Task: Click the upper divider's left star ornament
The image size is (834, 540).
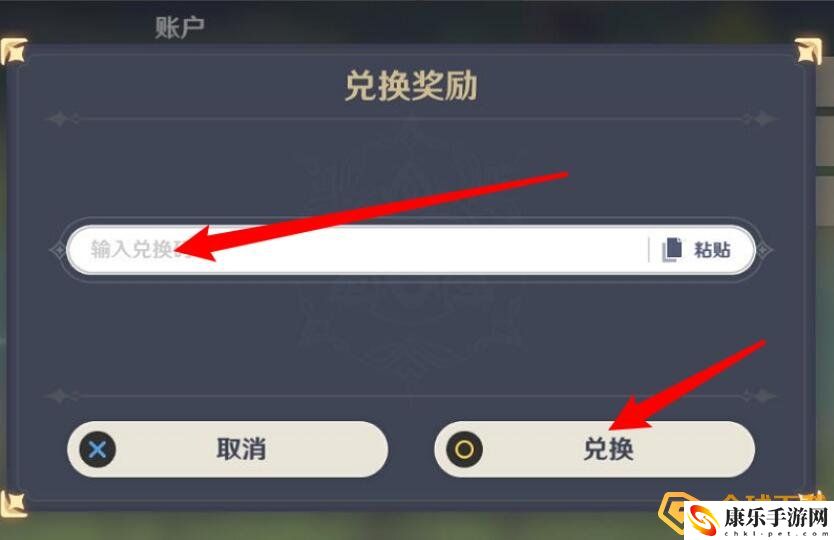Action: [x=62, y=119]
